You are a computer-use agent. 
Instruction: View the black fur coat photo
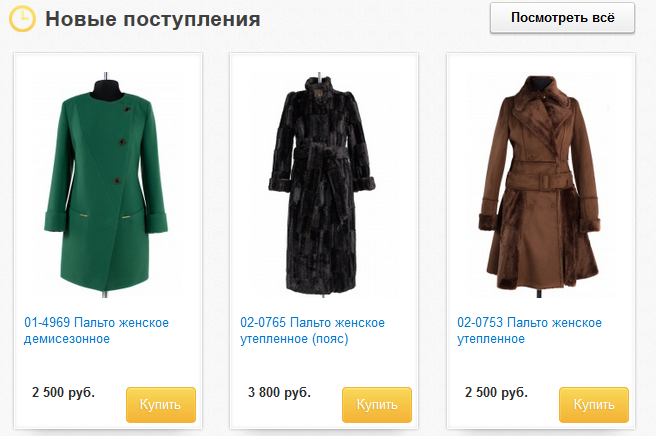click(321, 184)
